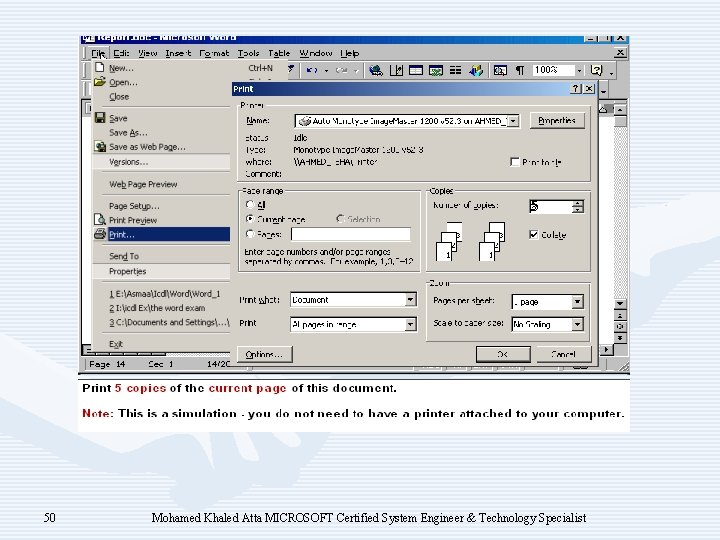Click the Redo toolbar icon
This screenshot has width=720, height=540.
[342, 70]
